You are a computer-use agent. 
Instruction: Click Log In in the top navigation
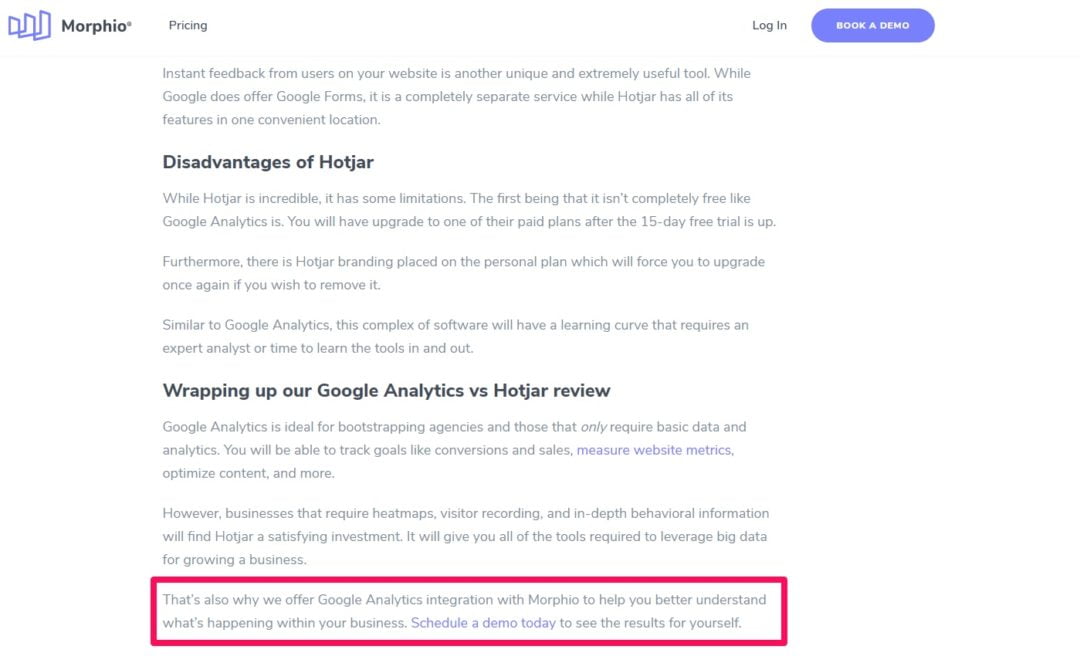[768, 25]
